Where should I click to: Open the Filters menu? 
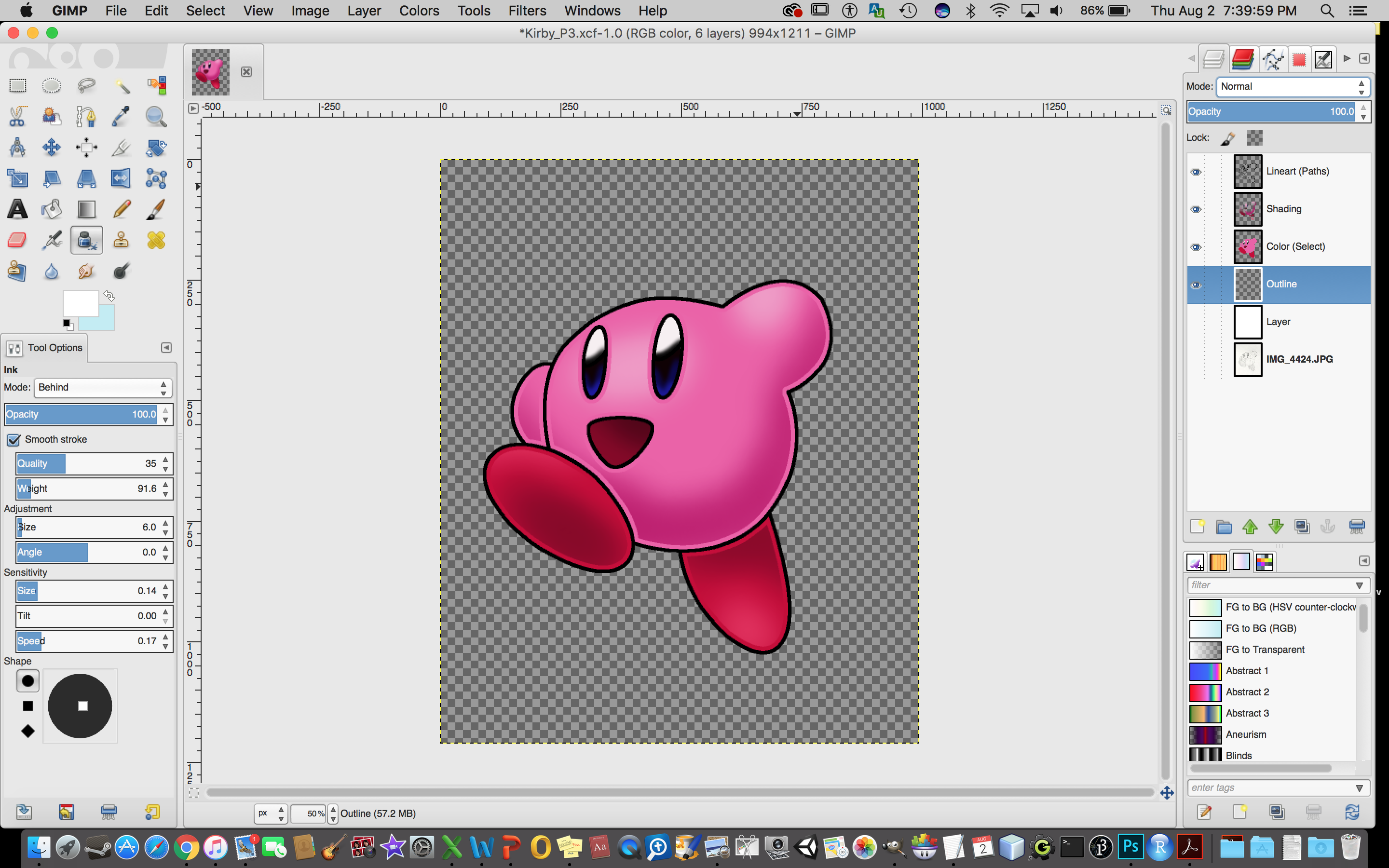(x=527, y=11)
